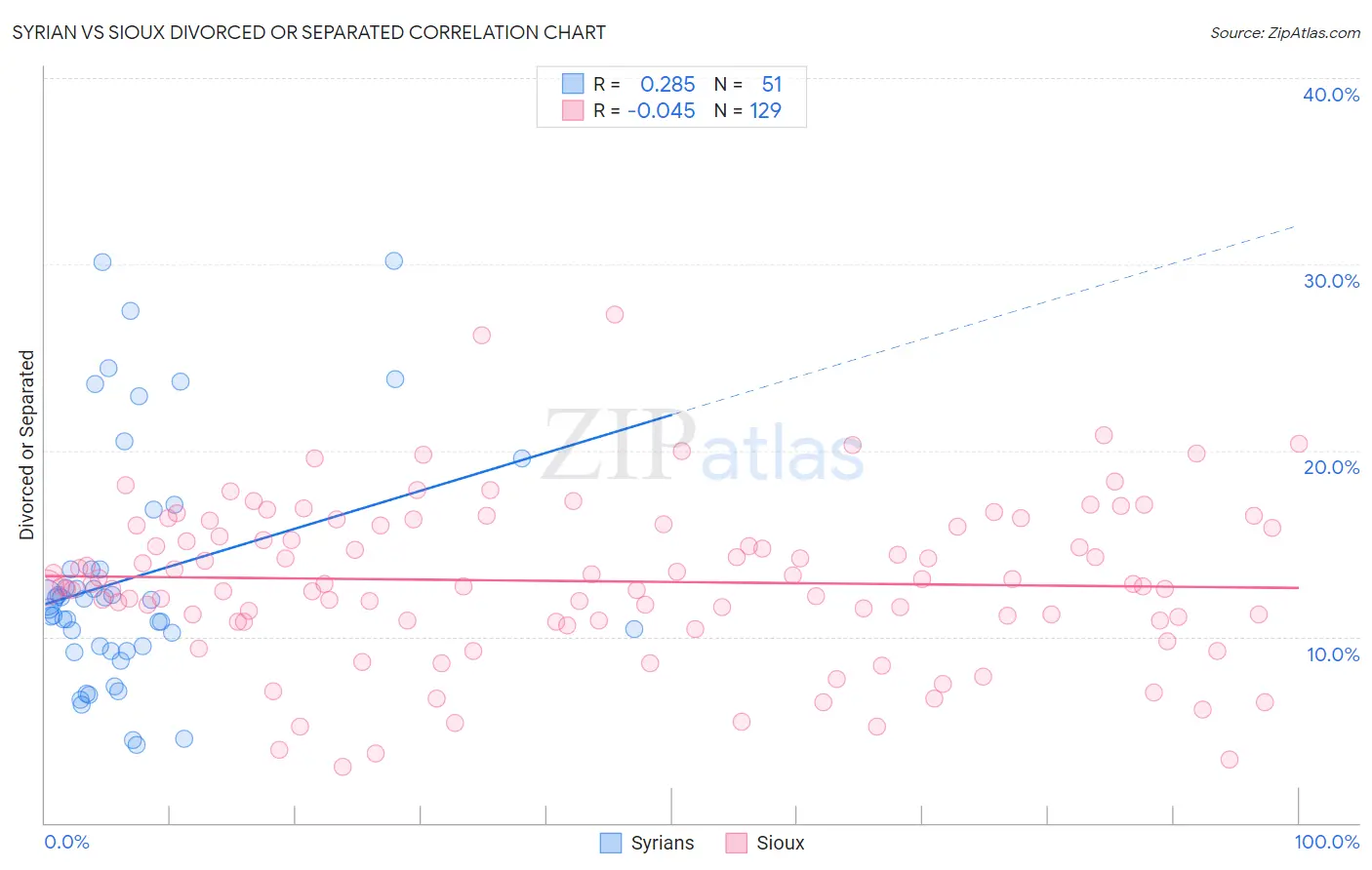Click the Divorced or Separated axis title

coord(26,445)
